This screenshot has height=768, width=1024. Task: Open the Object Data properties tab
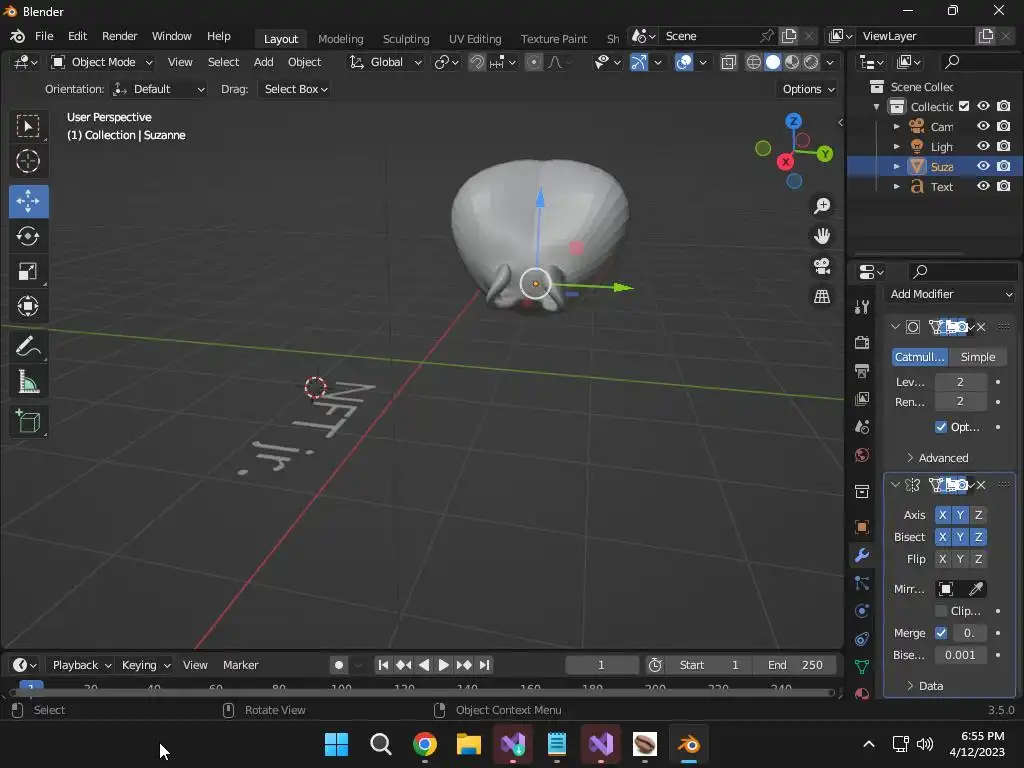point(862,667)
